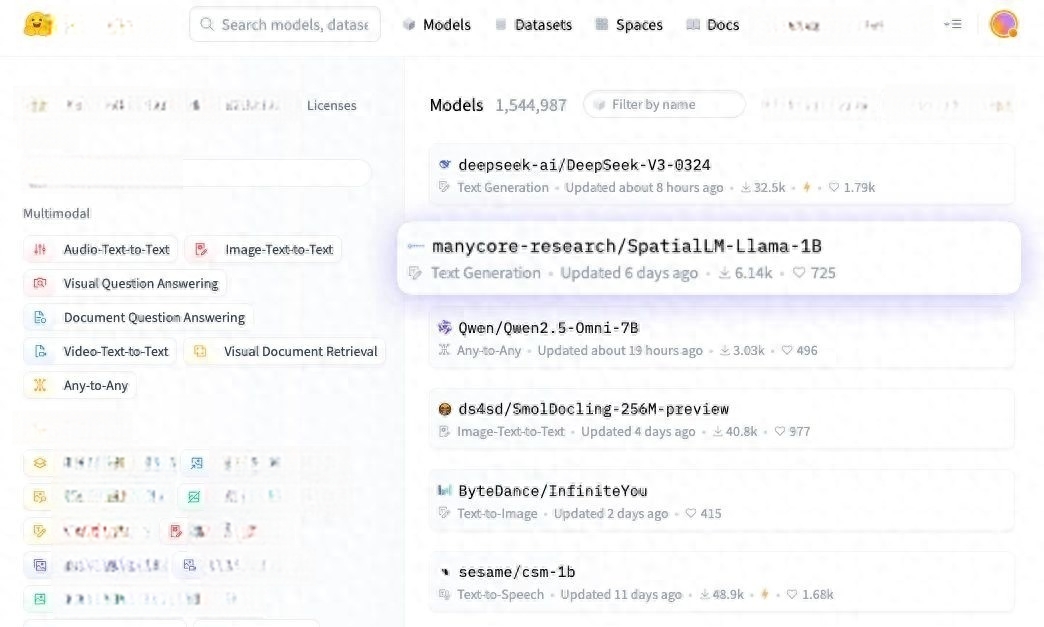Click the heart icon on csm-1b
This screenshot has height=627, width=1044.
(792, 594)
